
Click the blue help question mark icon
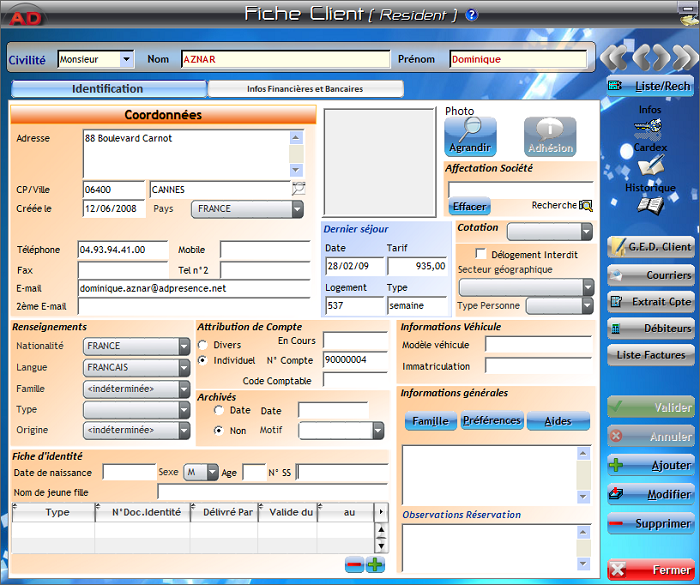click(x=472, y=15)
